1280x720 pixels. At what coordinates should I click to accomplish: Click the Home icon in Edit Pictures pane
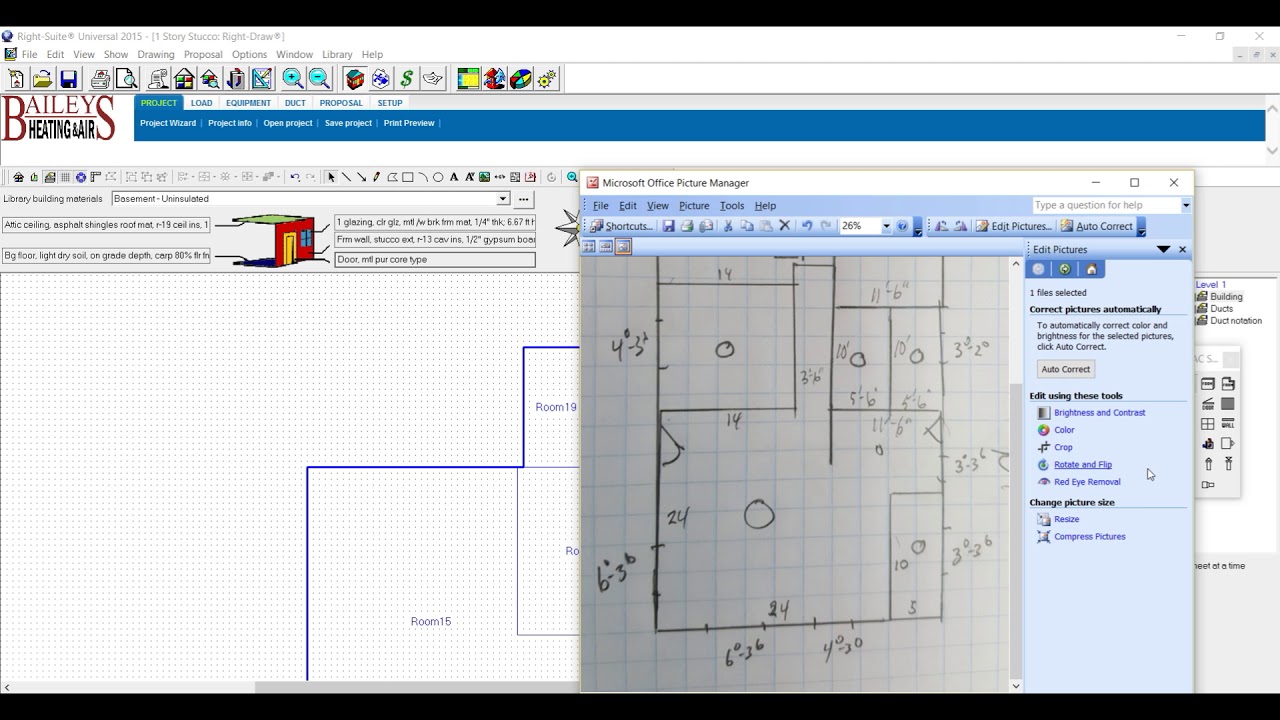tap(1091, 269)
